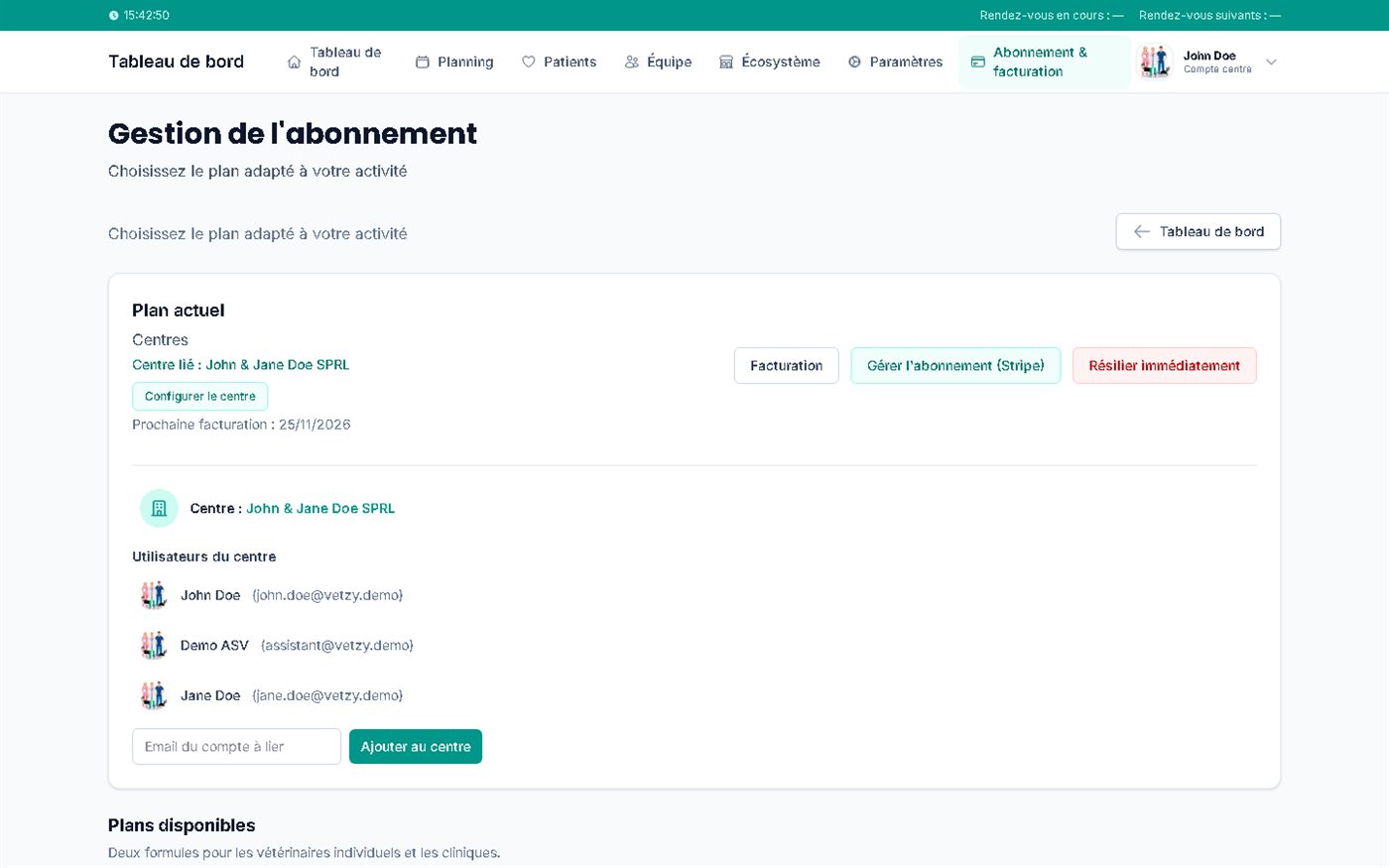1389x868 pixels.
Task: Click Prochaine facturation : 25/11/2026 text
Action: (x=241, y=425)
